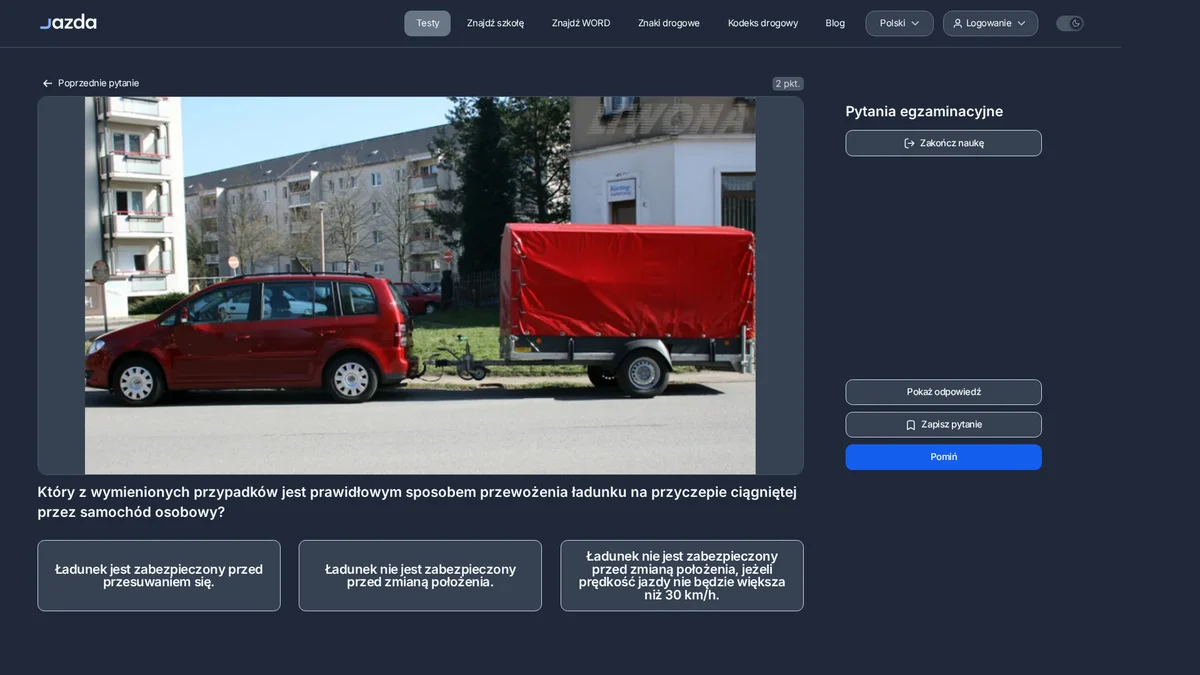
Task: Open the Polski language dropdown
Action: coord(899,23)
